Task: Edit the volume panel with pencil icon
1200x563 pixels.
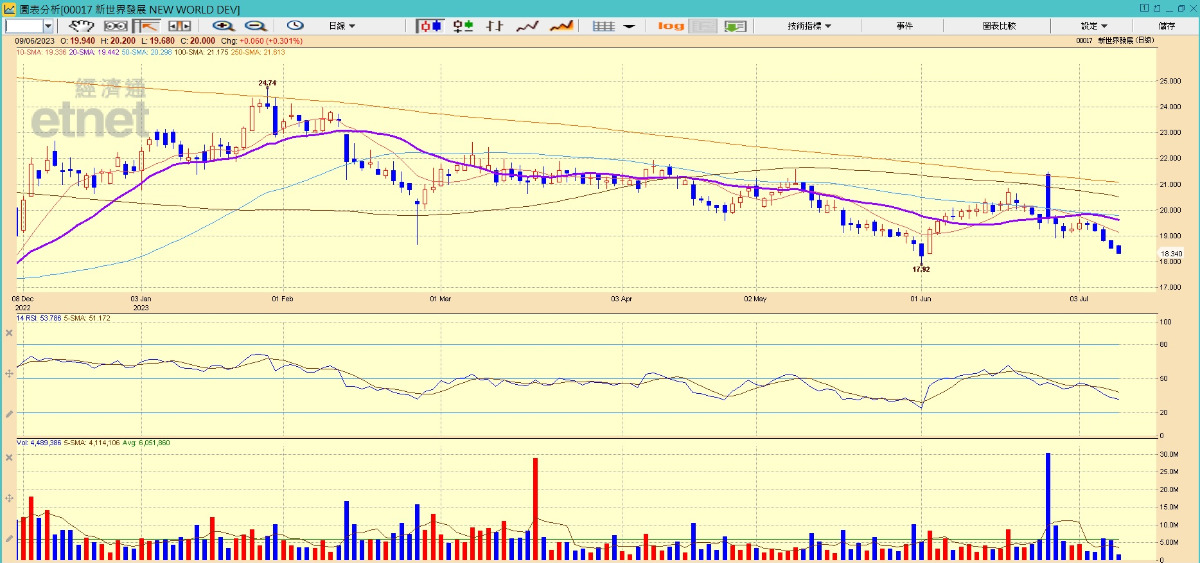Action: click(8, 539)
